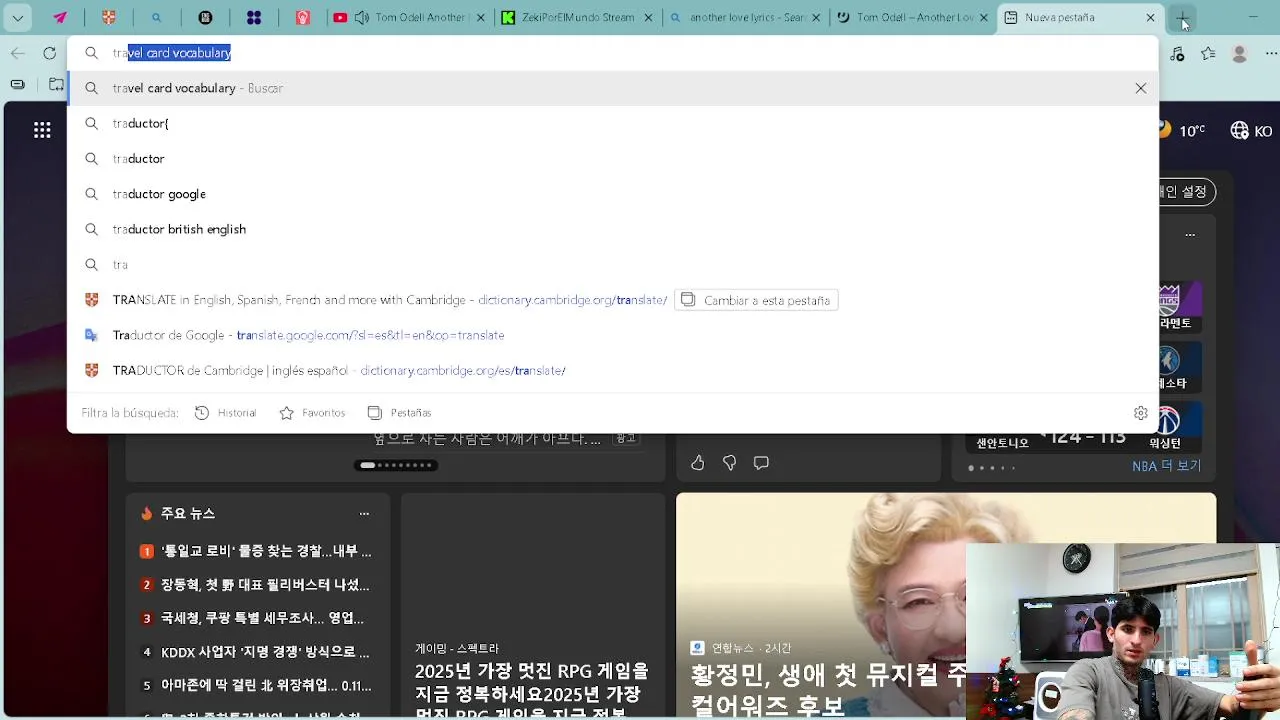The image size is (1280, 720).
Task: Close the another love lyrics tab
Action: tap(816, 18)
